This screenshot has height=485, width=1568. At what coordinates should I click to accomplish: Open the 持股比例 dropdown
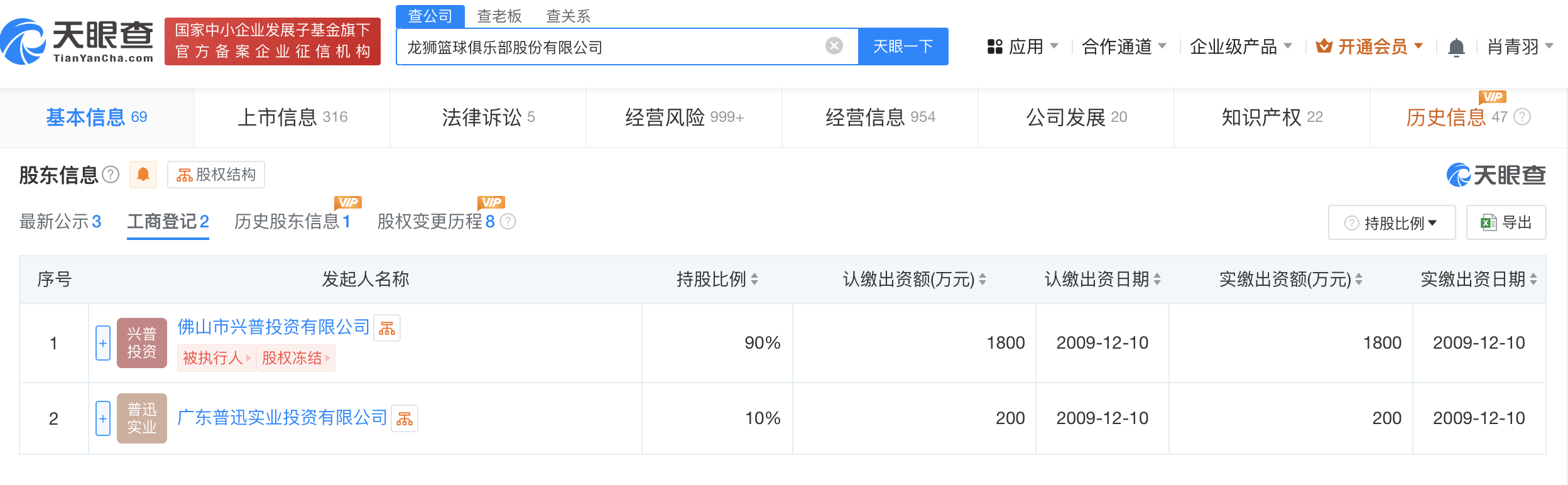point(1391,222)
